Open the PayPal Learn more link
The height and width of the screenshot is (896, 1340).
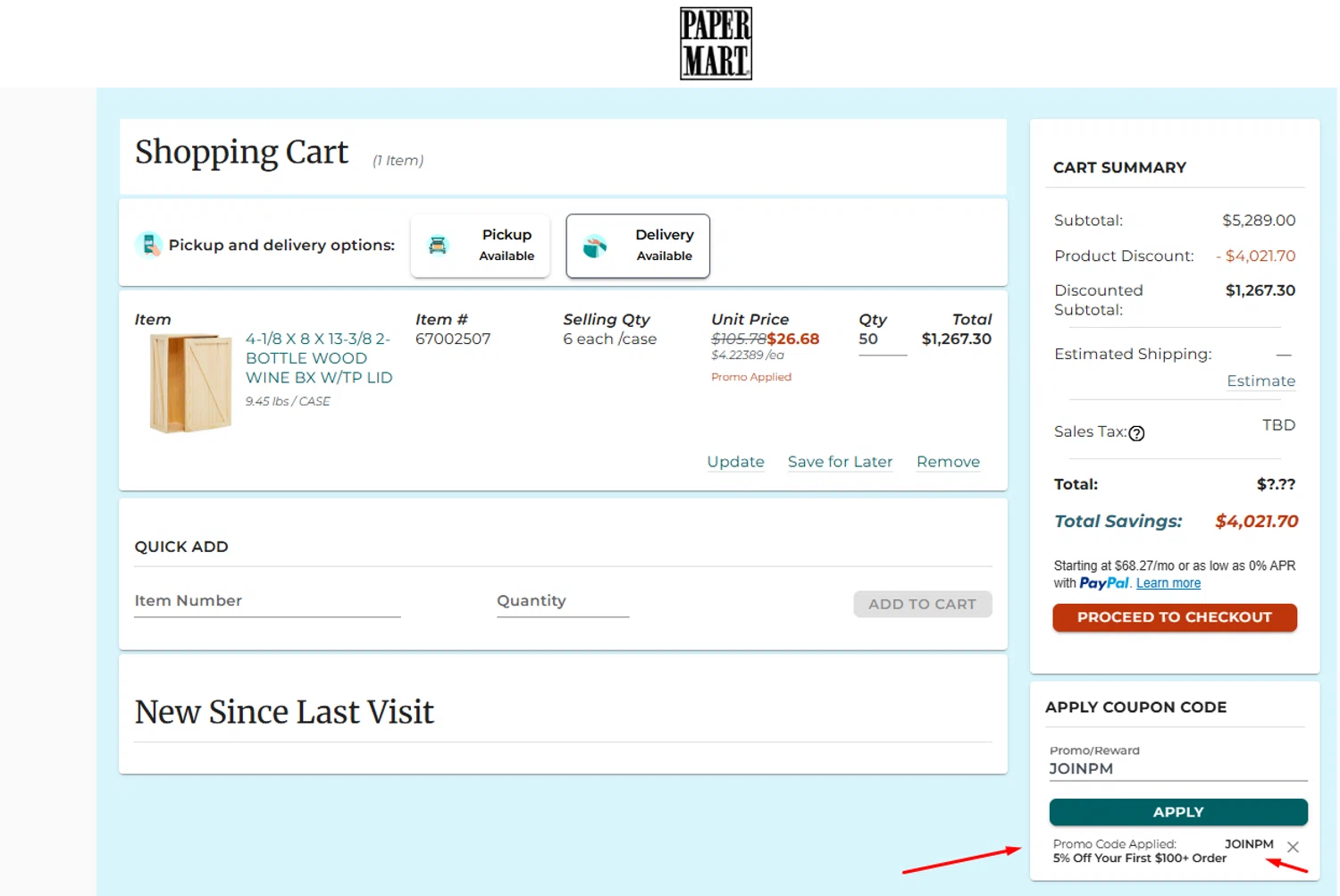[x=1168, y=583]
